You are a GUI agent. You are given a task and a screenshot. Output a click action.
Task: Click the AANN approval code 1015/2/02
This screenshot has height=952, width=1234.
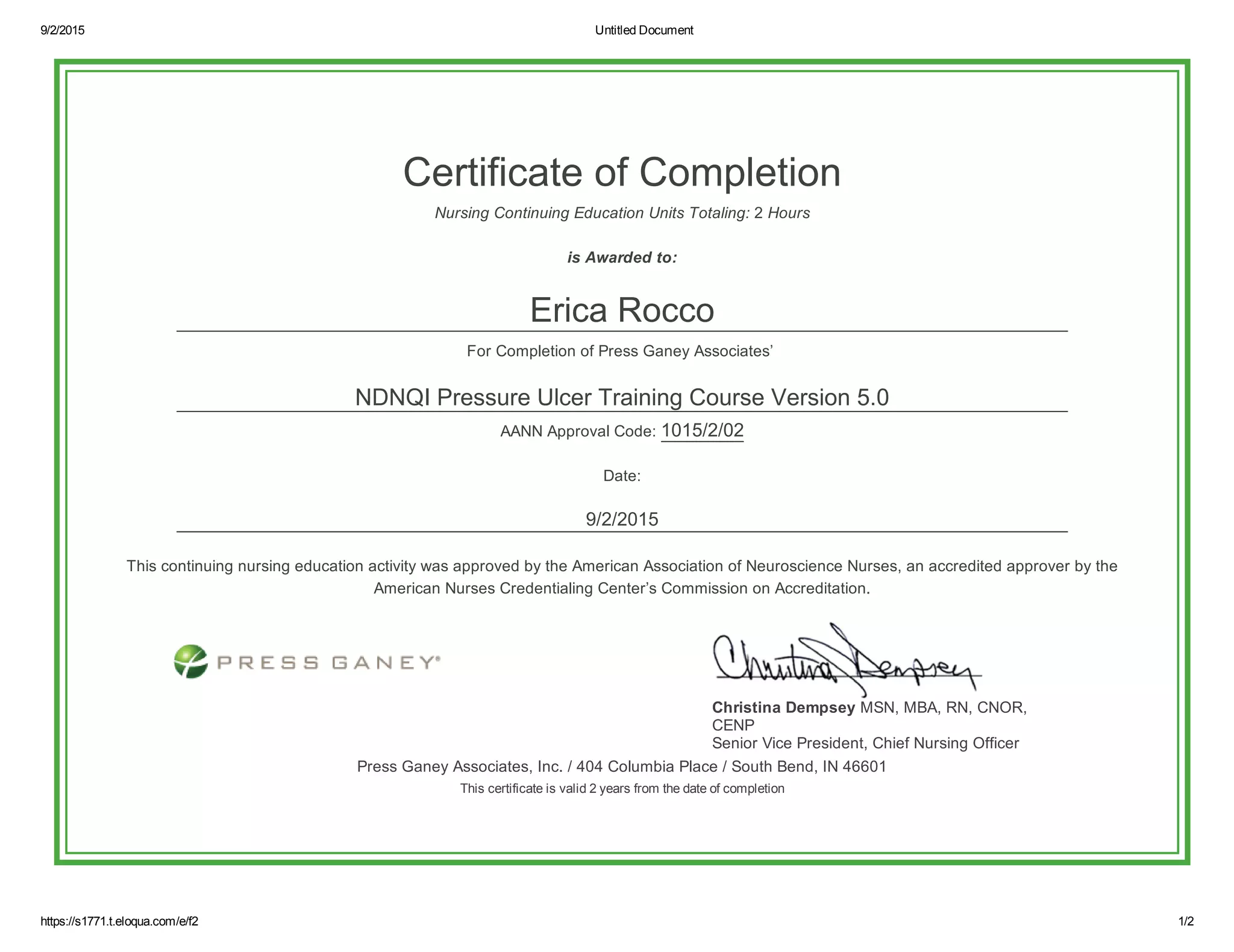(702, 430)
